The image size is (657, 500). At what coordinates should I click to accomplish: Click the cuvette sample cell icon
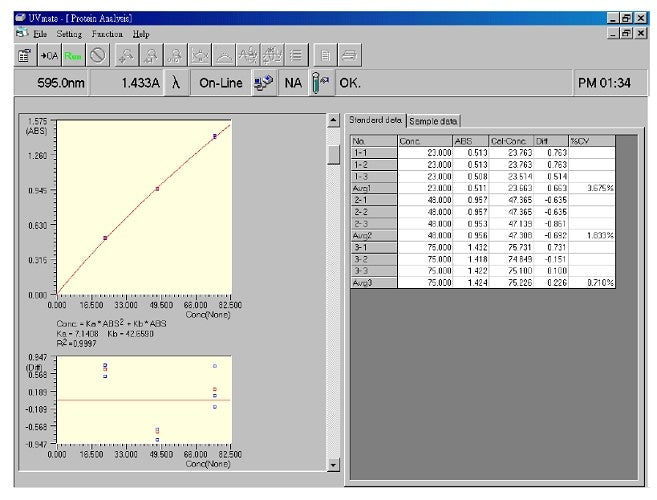[321, 83]
